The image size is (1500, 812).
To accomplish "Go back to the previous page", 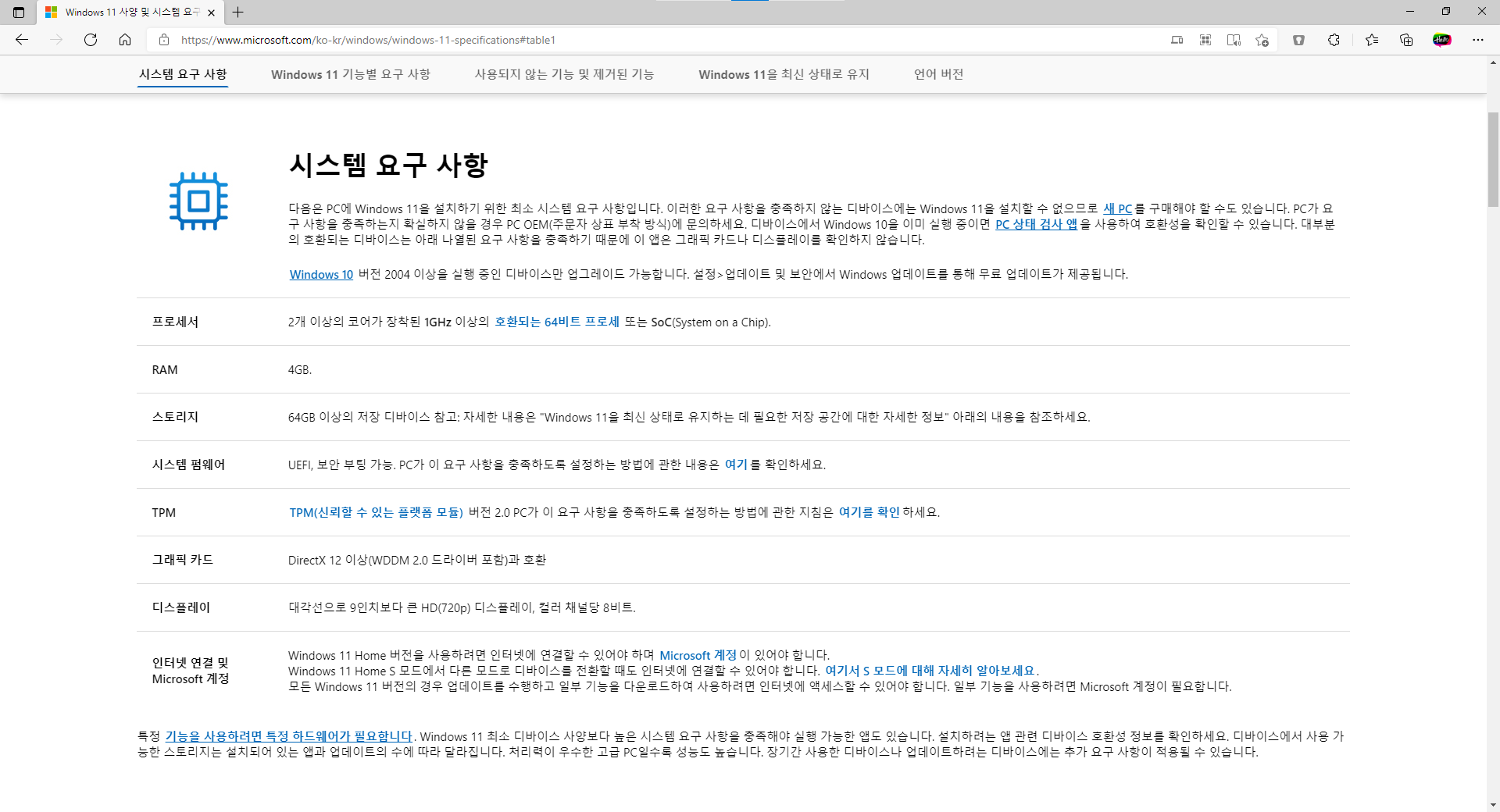I will point(22,40).
